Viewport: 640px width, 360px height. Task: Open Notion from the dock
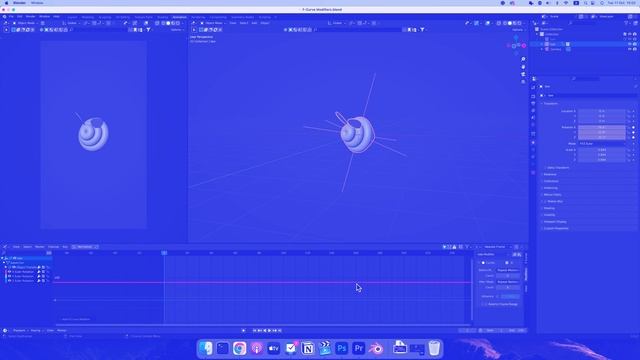(x=308, y=348)
